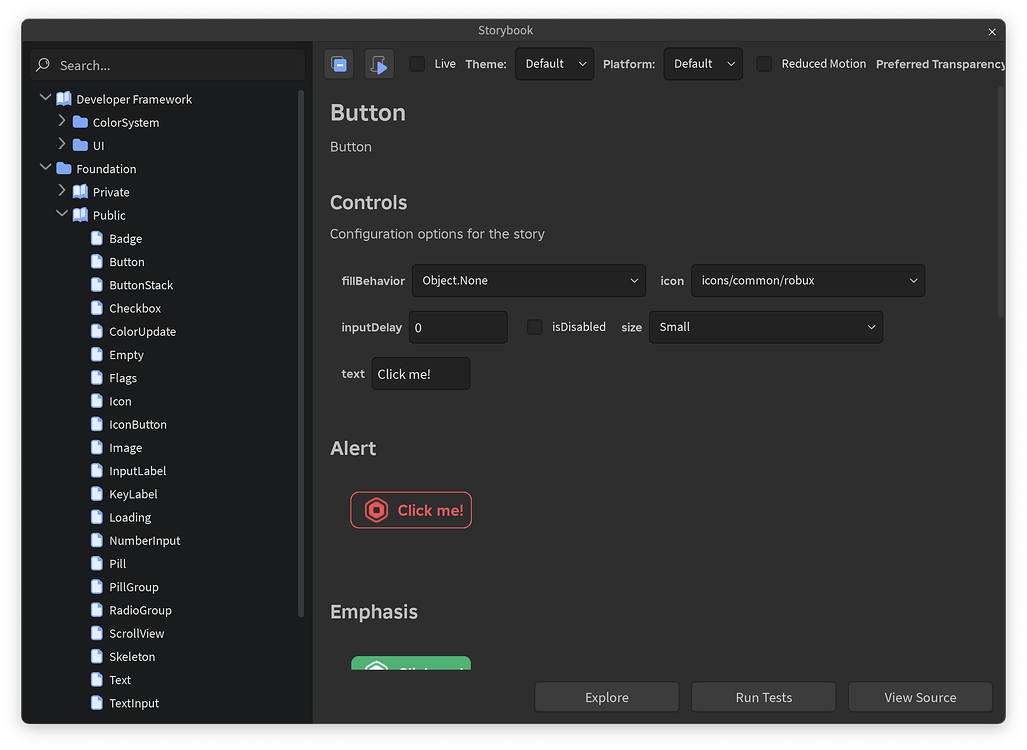
Task: Click the UI folder icon
Action: tap(81, 145)
